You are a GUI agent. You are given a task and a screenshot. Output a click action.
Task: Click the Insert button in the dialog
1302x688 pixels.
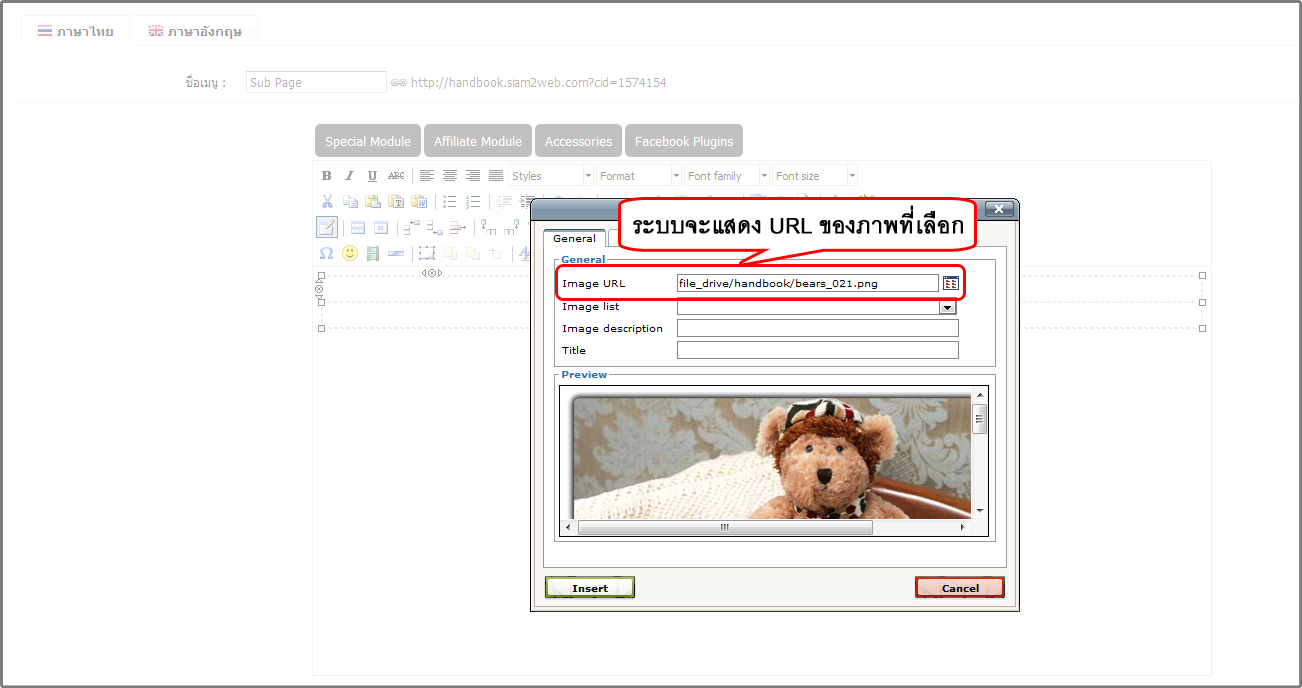[590, 588]
